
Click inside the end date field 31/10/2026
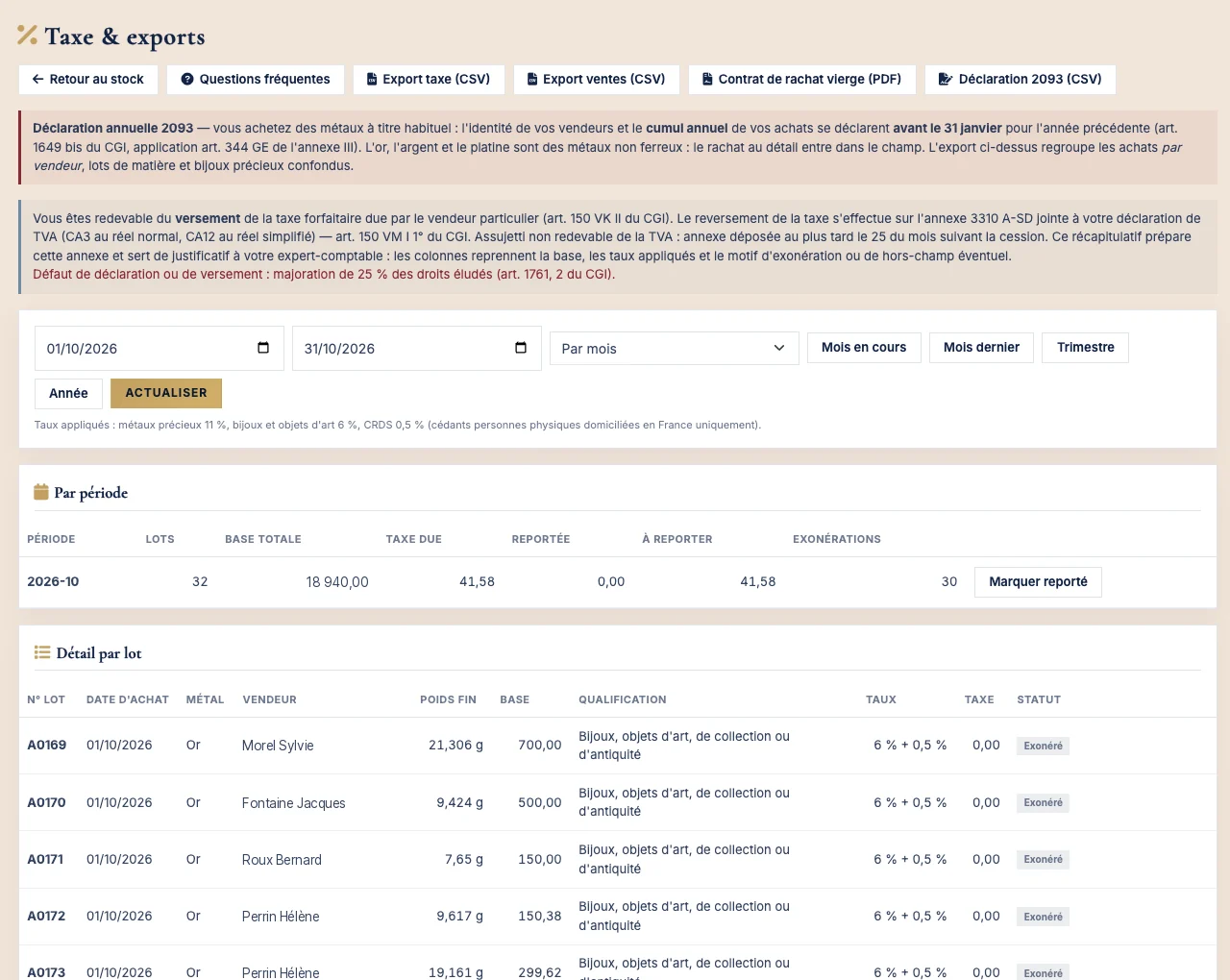tap(417, 348)
